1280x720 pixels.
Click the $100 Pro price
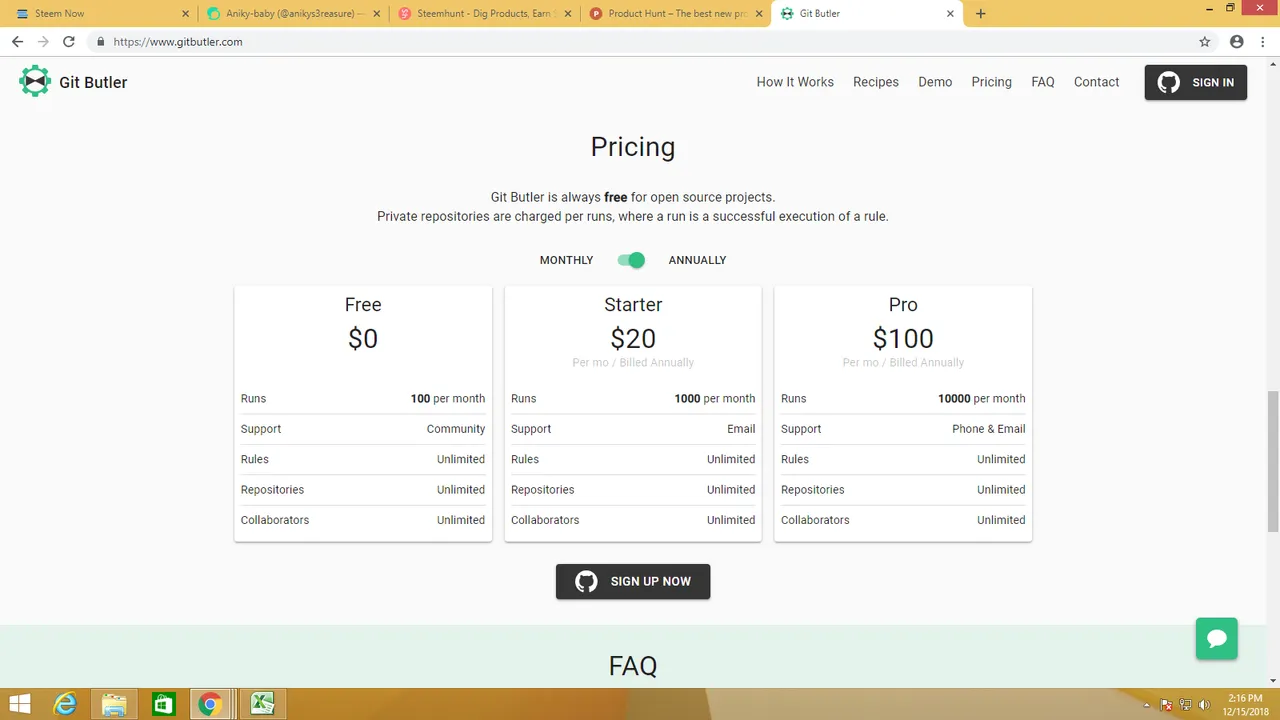[903, 339]
